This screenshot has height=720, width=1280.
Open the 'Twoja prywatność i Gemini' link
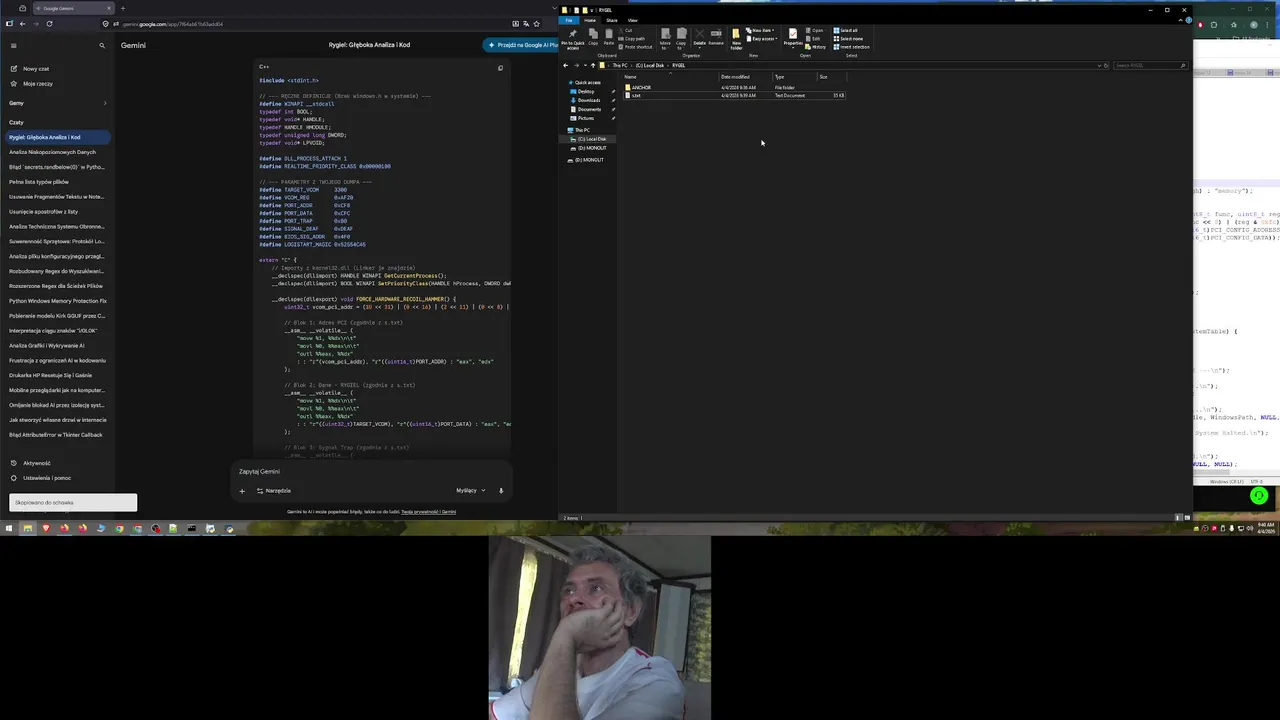429,512
